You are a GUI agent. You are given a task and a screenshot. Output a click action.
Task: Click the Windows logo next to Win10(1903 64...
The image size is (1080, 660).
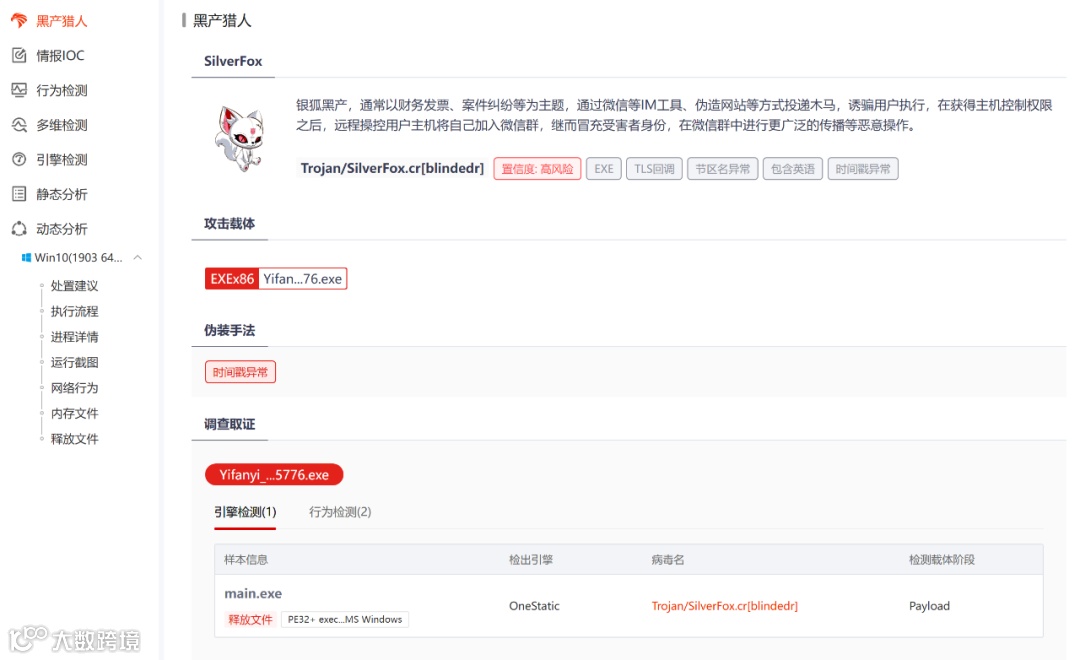[x=26, y=258]
